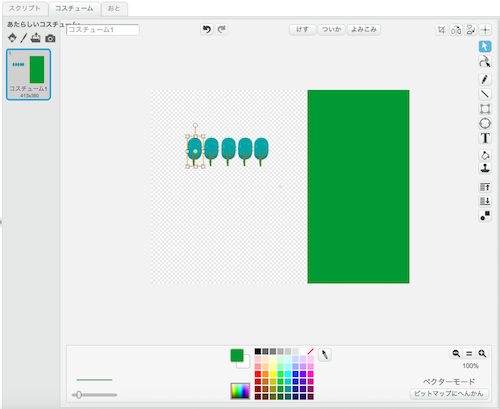Open the コスチューム tab
Viewport: 500px width, 409px height.
tap(74, 8)
